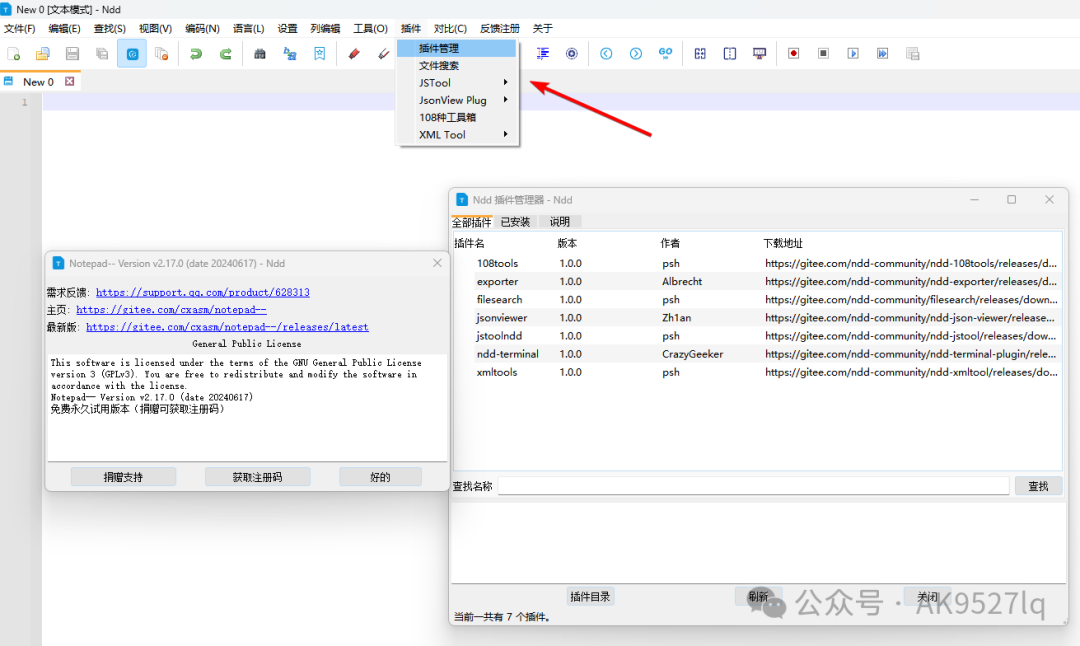1080x646 pixels.
Task: Start macro recording with red dot icon
Action: 793,54
